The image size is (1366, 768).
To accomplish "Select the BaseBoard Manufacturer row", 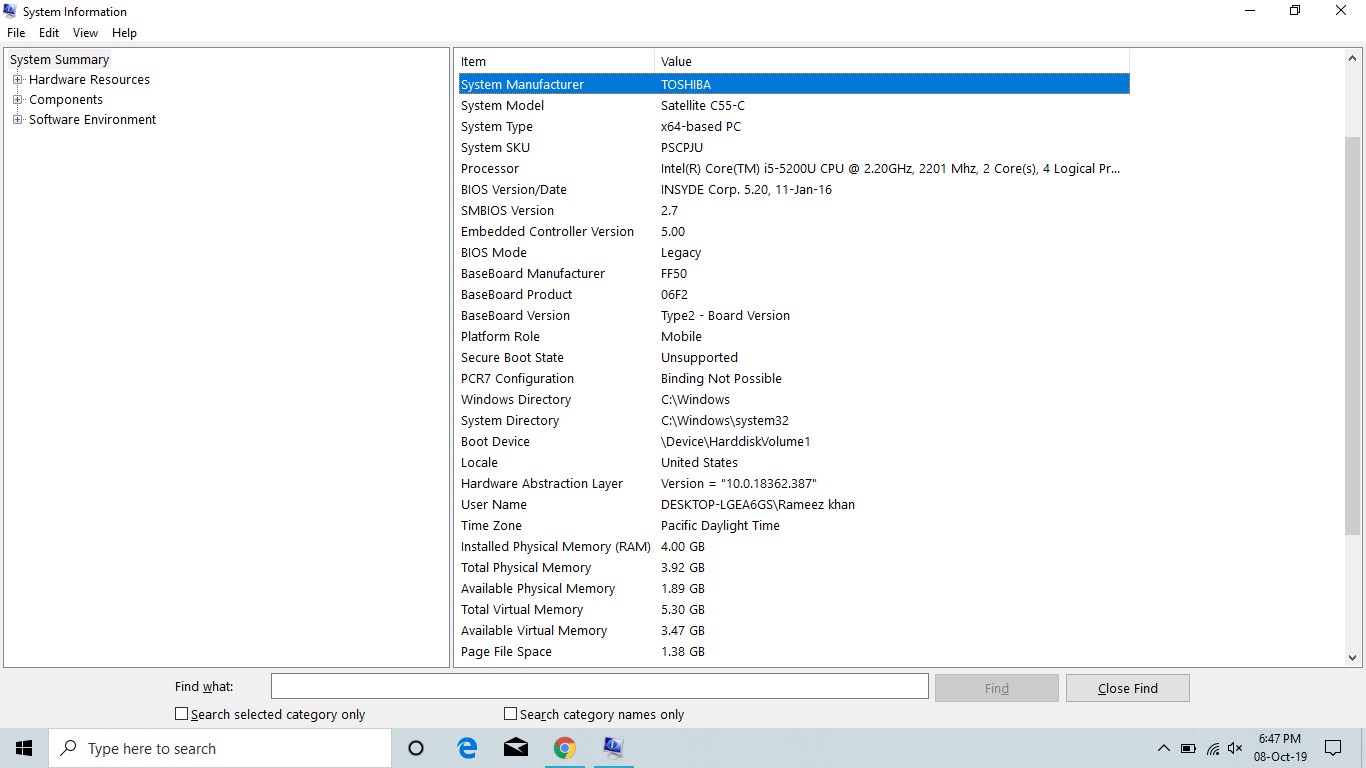I will (793, 274).
